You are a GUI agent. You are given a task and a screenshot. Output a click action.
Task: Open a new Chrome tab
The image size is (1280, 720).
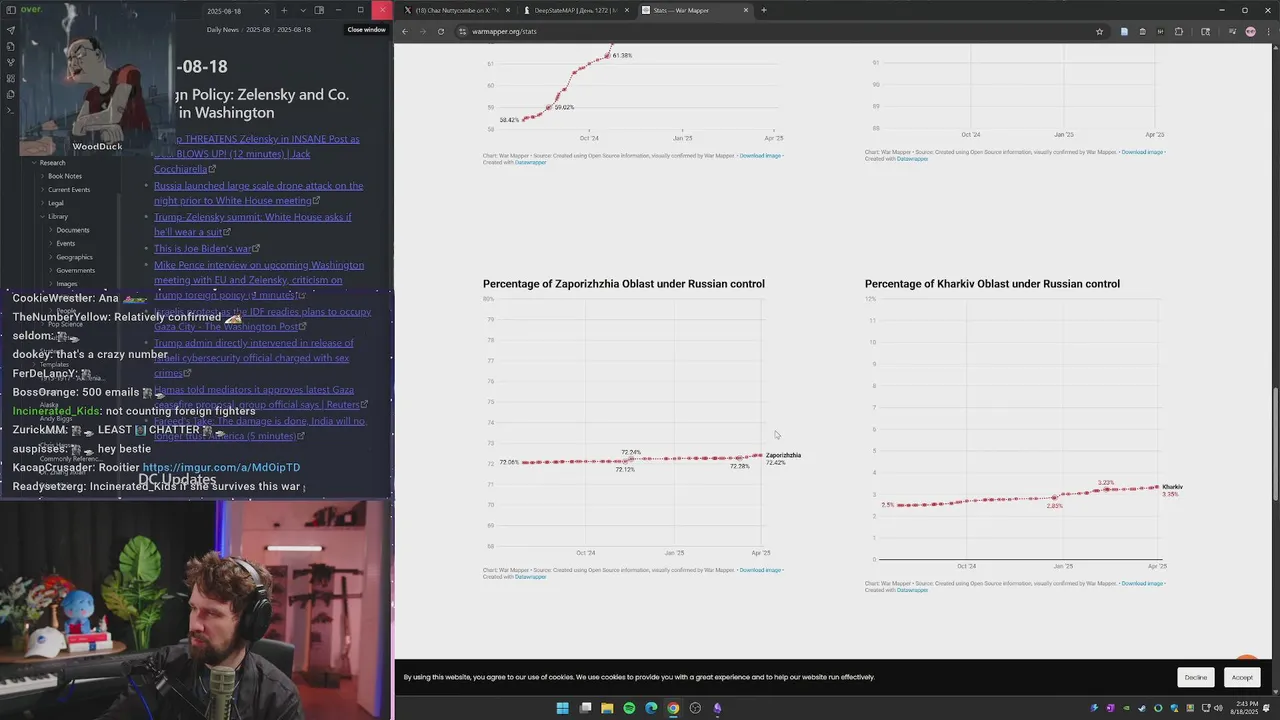pyautogui.click(x=764, y=10)
